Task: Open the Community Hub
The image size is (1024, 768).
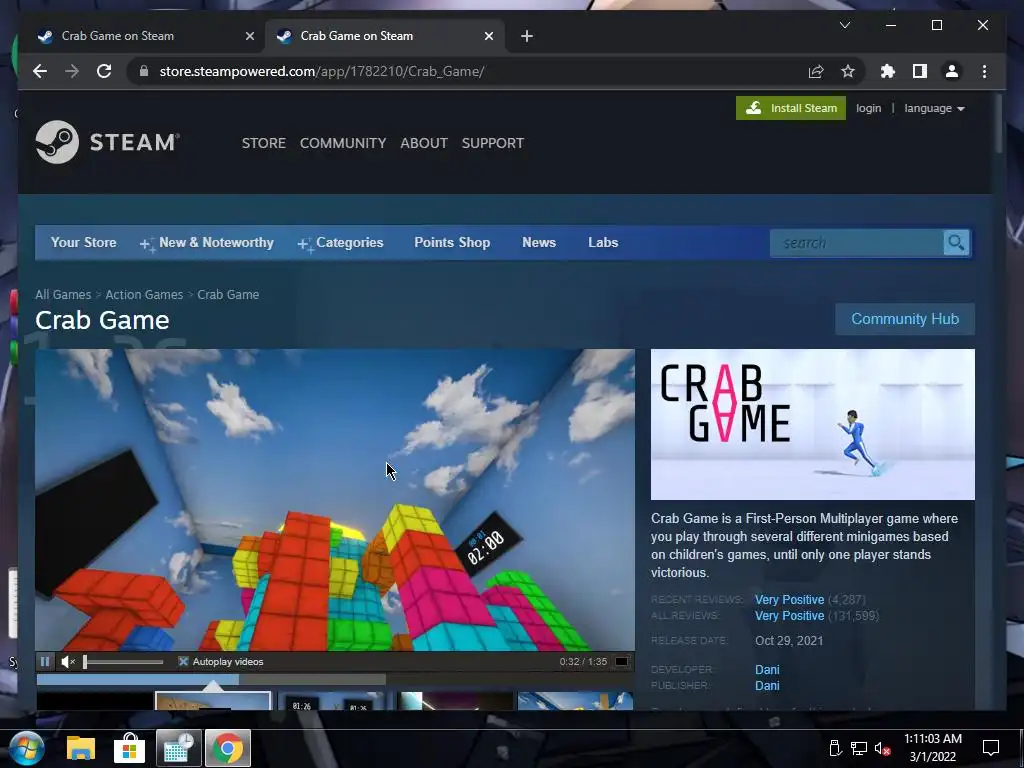Action: click(x=904, y=319)
